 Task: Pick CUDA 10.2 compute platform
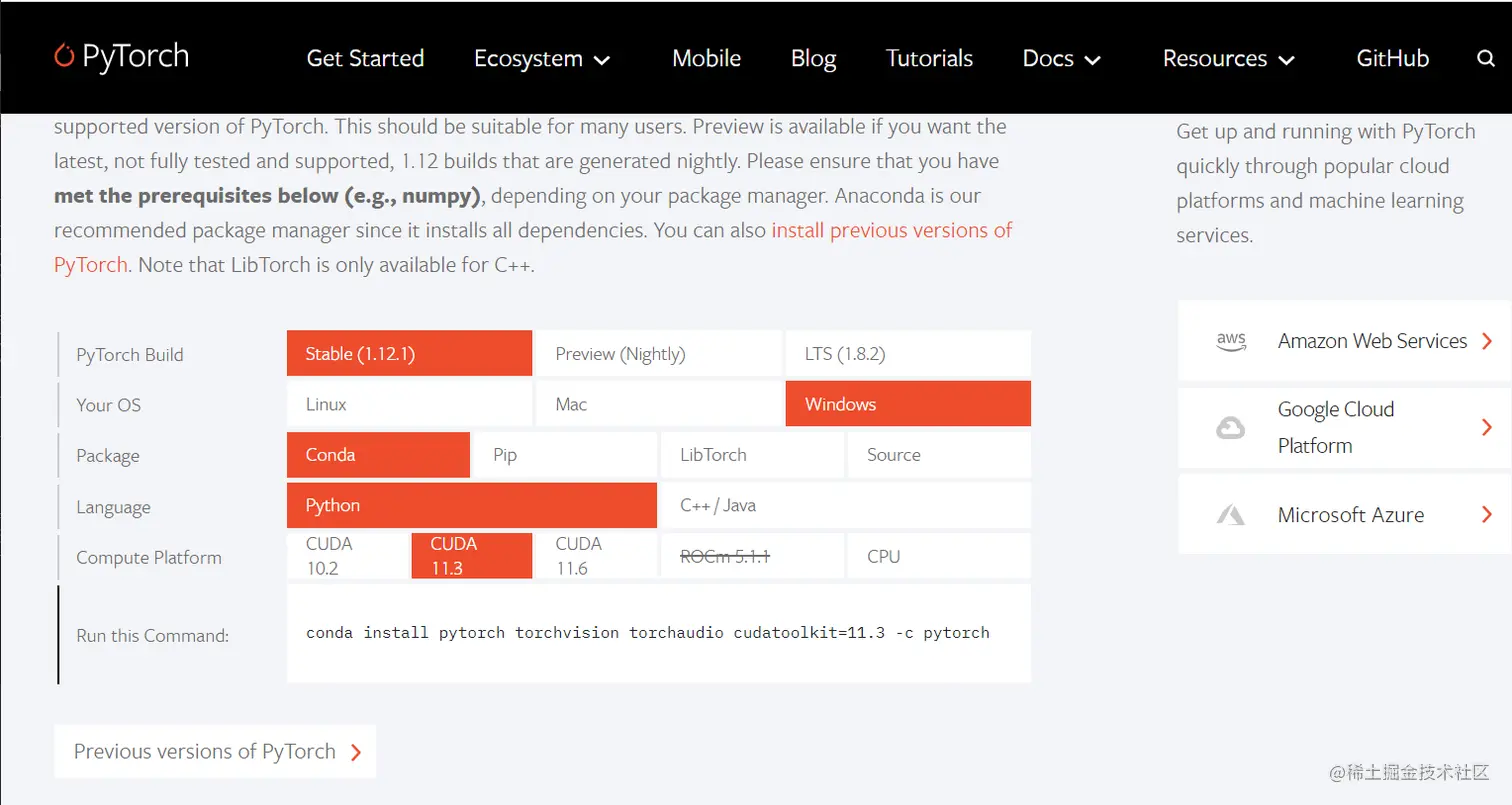pos(347,556)
